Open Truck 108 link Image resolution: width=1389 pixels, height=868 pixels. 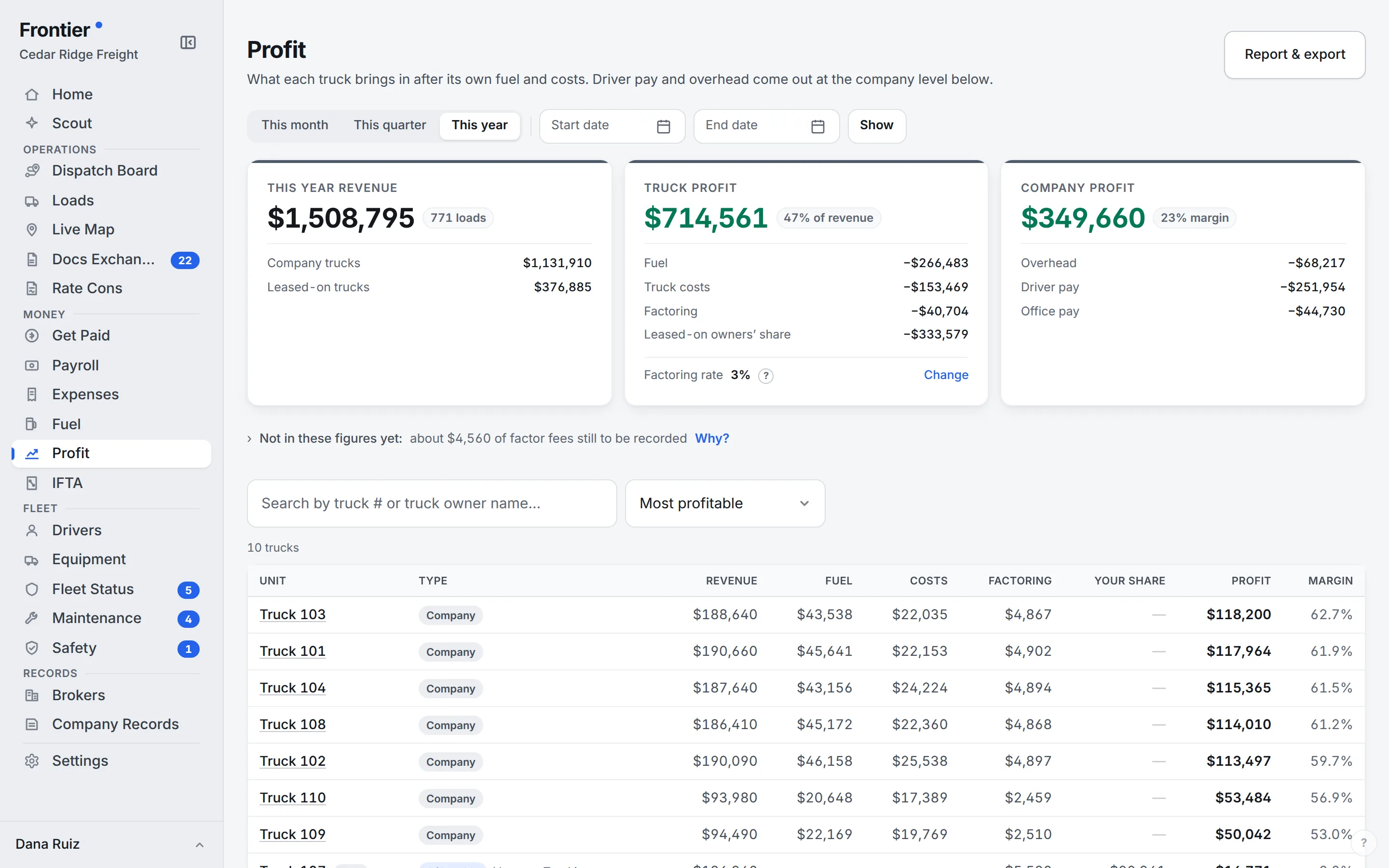(292, 724)
